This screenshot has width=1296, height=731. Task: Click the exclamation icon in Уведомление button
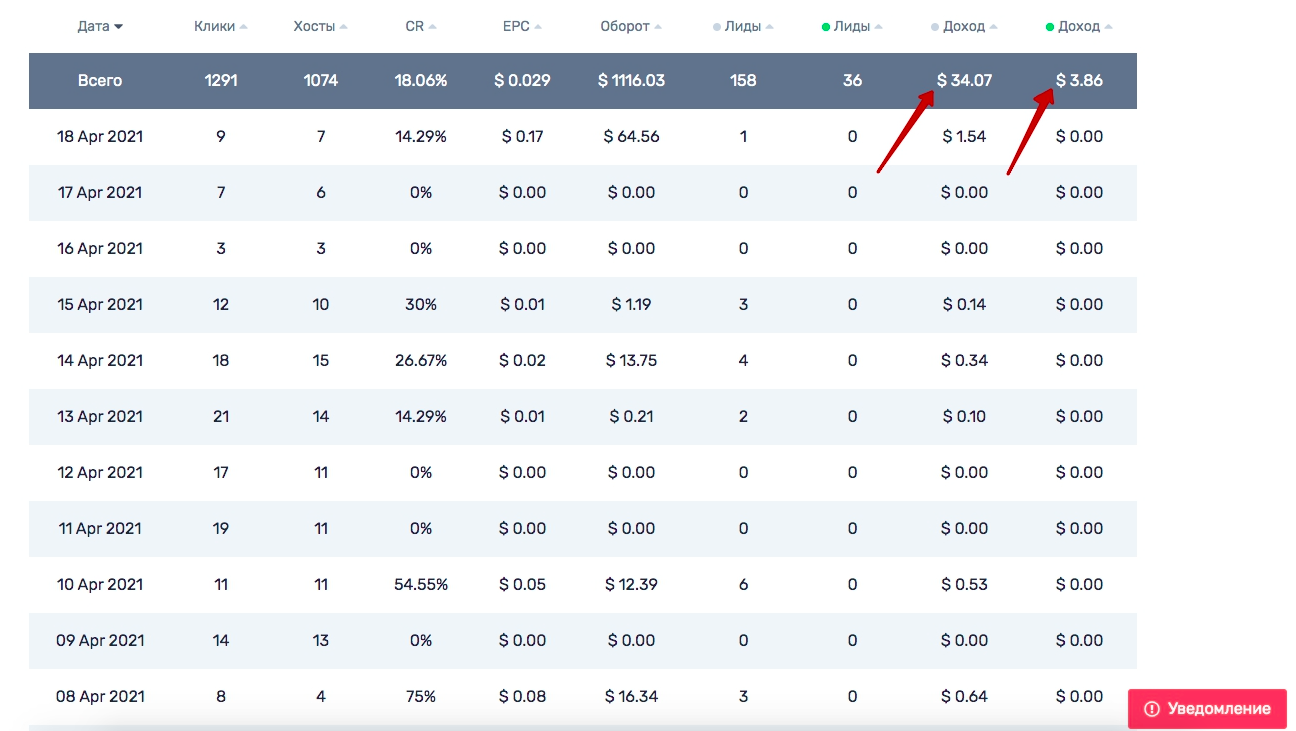click(x=1151, y=709)
